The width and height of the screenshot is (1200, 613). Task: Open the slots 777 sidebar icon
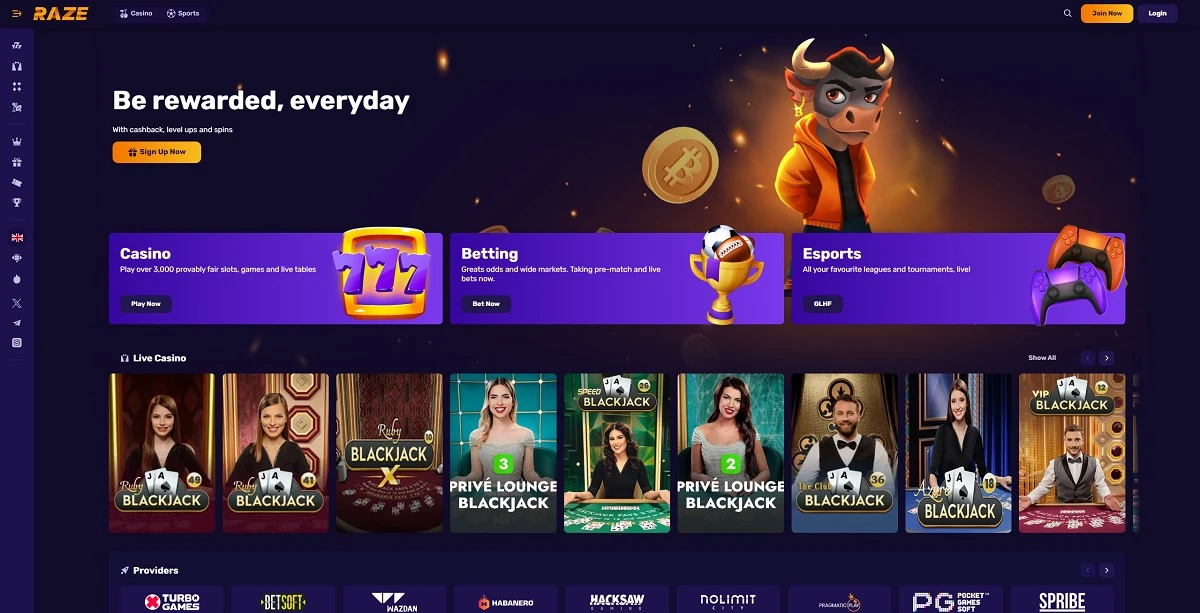pos(16,46)
